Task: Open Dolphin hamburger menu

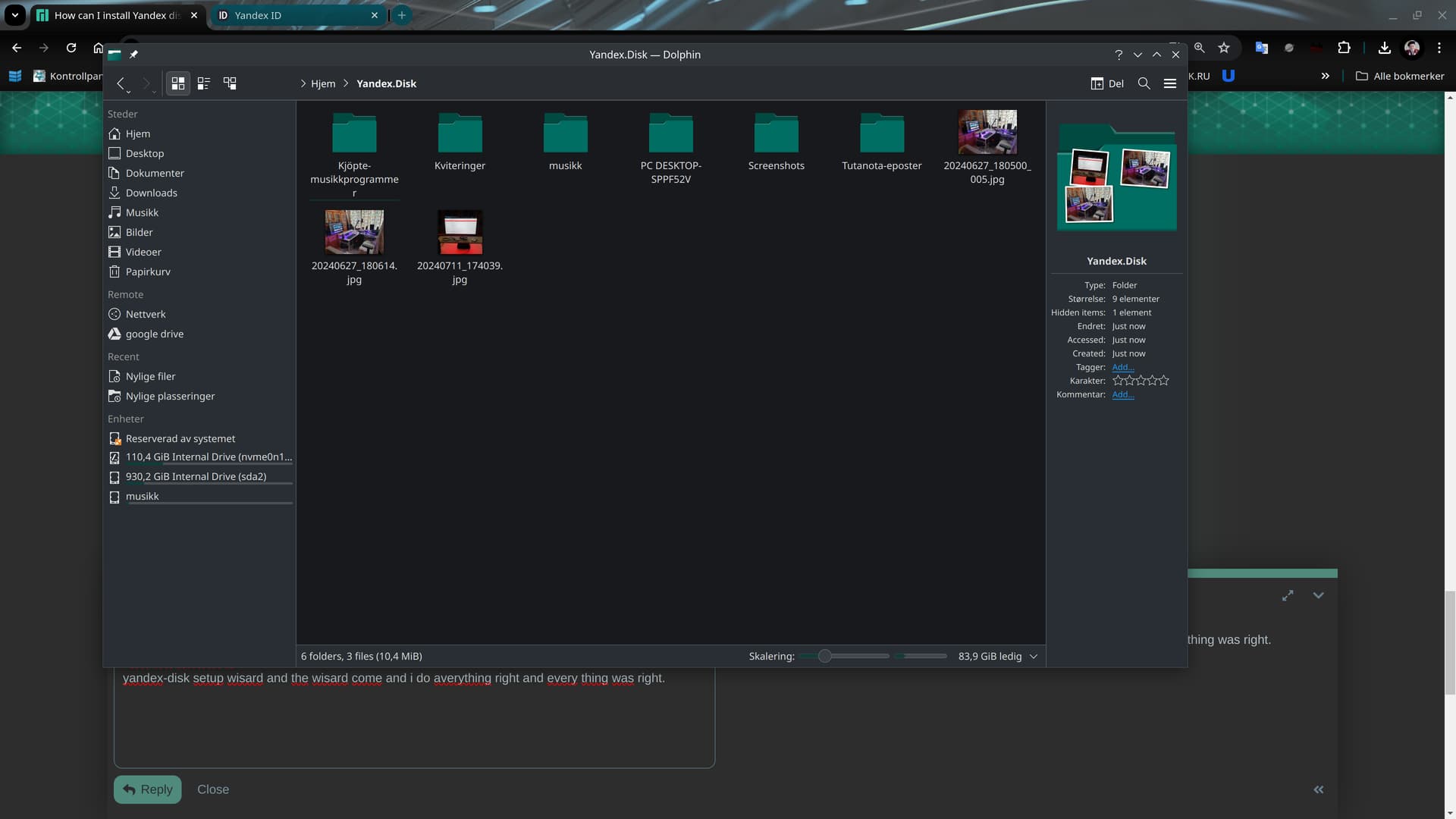Action: [1170, 83]
